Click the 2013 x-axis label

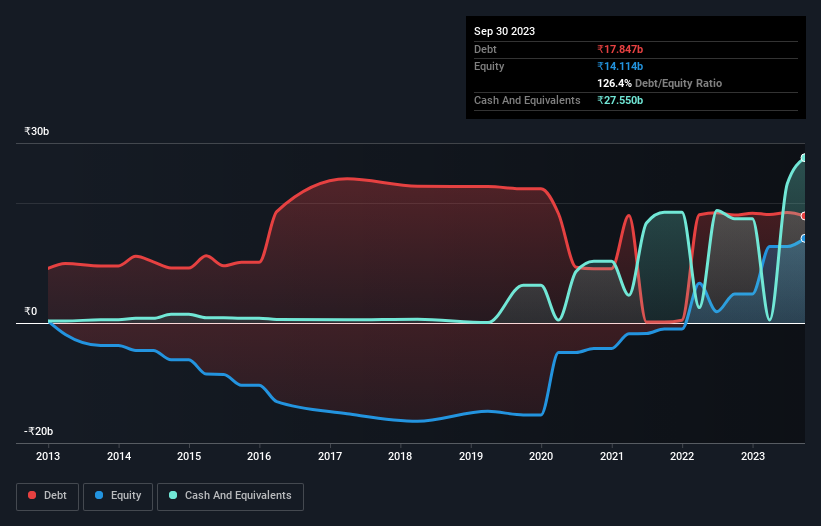pos(48,456)
